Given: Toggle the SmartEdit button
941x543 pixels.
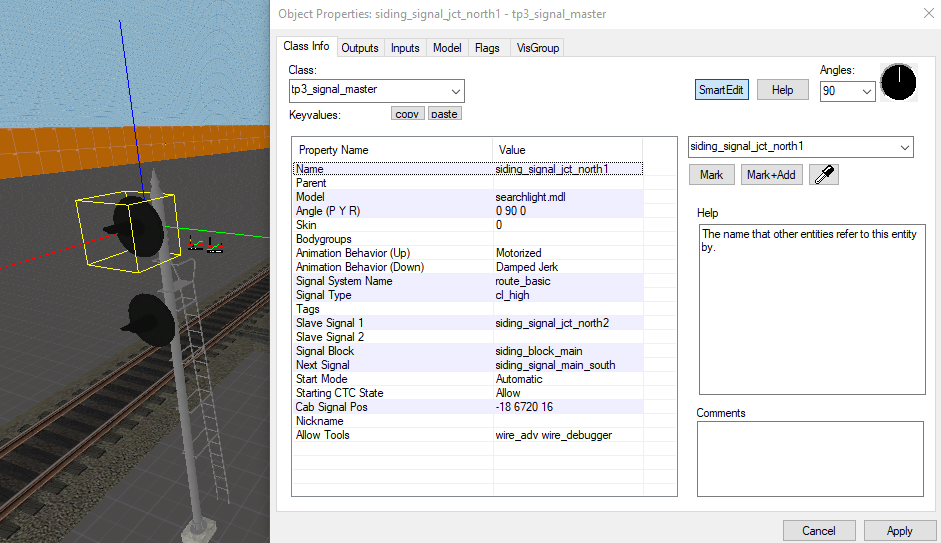Looking at the screenshot, I should tap(721, 90).
